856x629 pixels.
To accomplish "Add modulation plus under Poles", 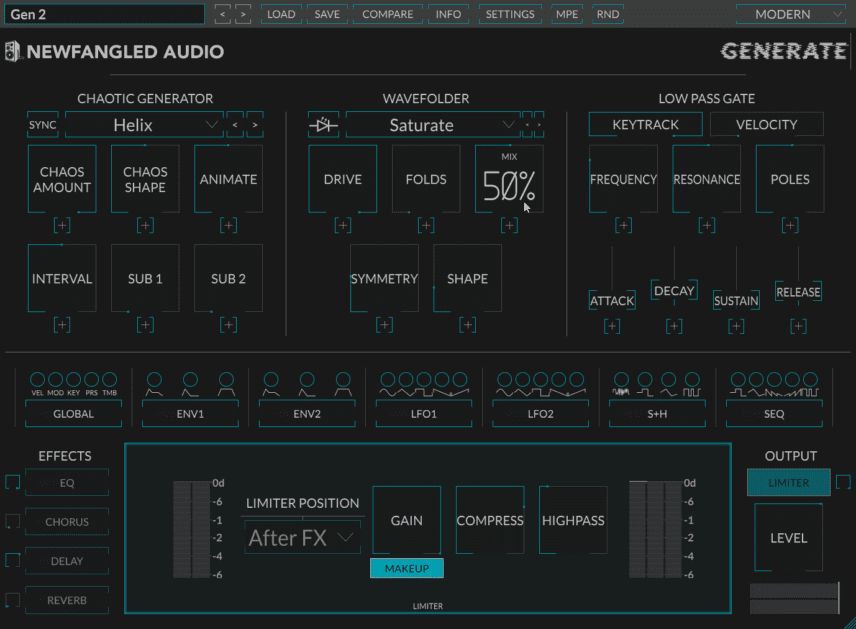I will [790, 225].
